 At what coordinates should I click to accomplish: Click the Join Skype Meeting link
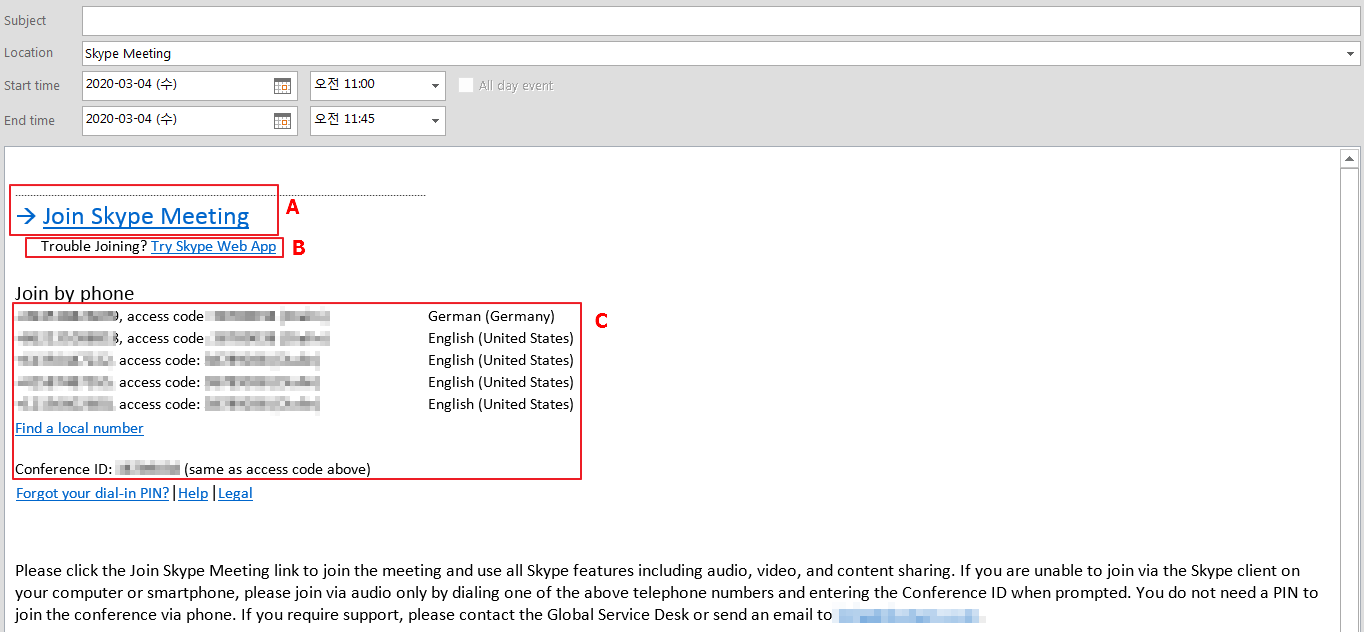click(146, 216)
